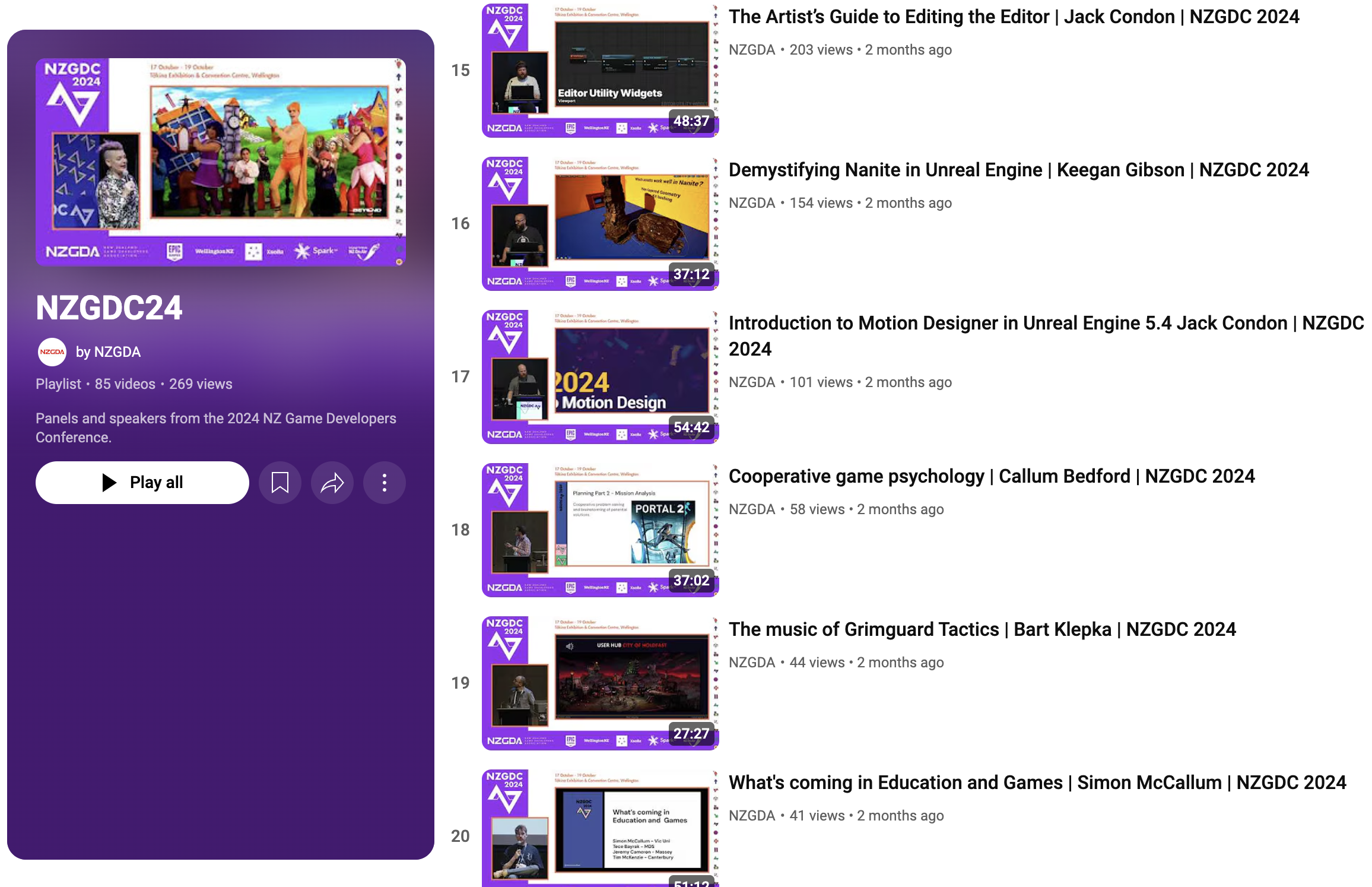
Task: Open the by NZGDA channel link
Action: pos(108,352)
